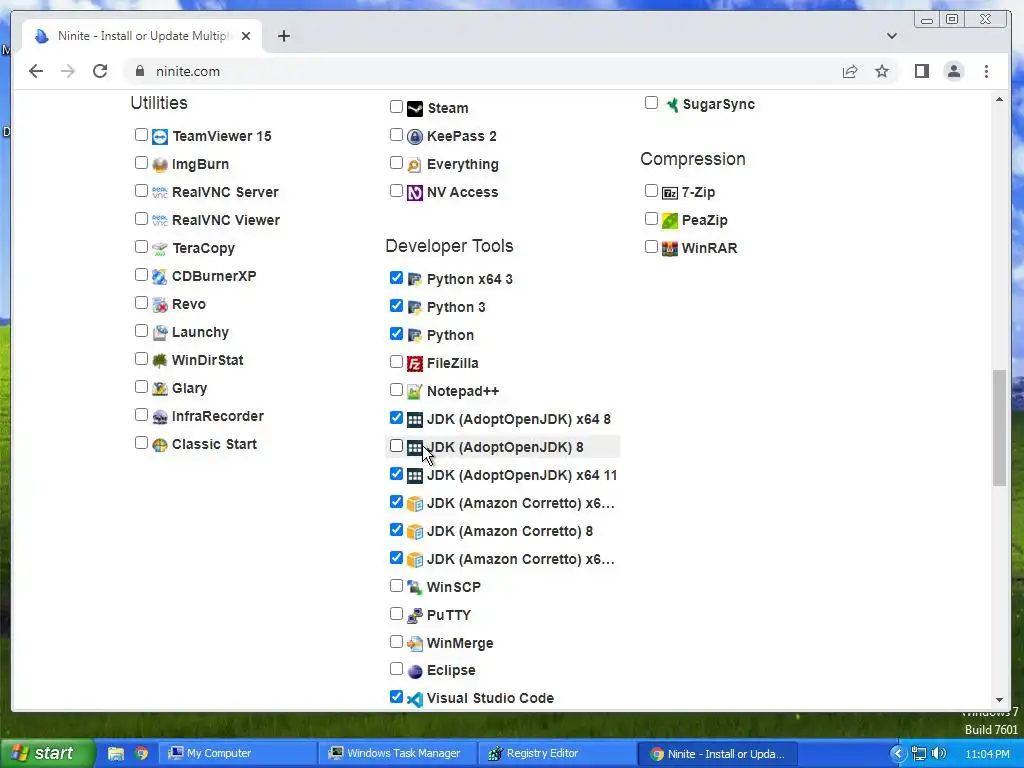Click the FileZilla icon
The image size is (1024, 768).
click(415, 364)
